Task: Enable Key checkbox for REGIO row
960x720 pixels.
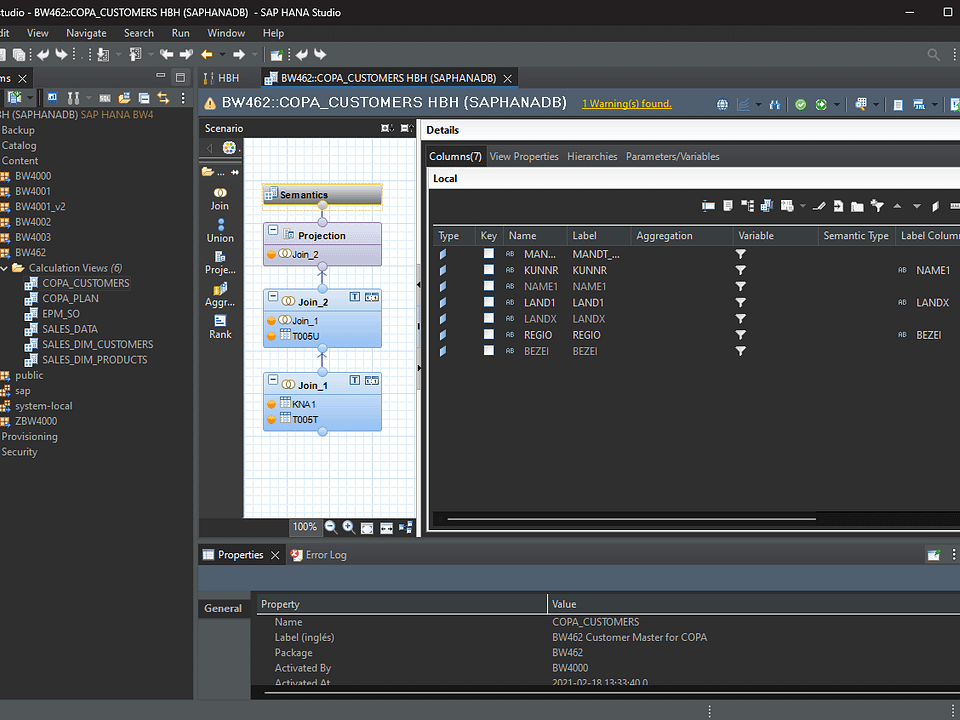Action: coord(489,335)
